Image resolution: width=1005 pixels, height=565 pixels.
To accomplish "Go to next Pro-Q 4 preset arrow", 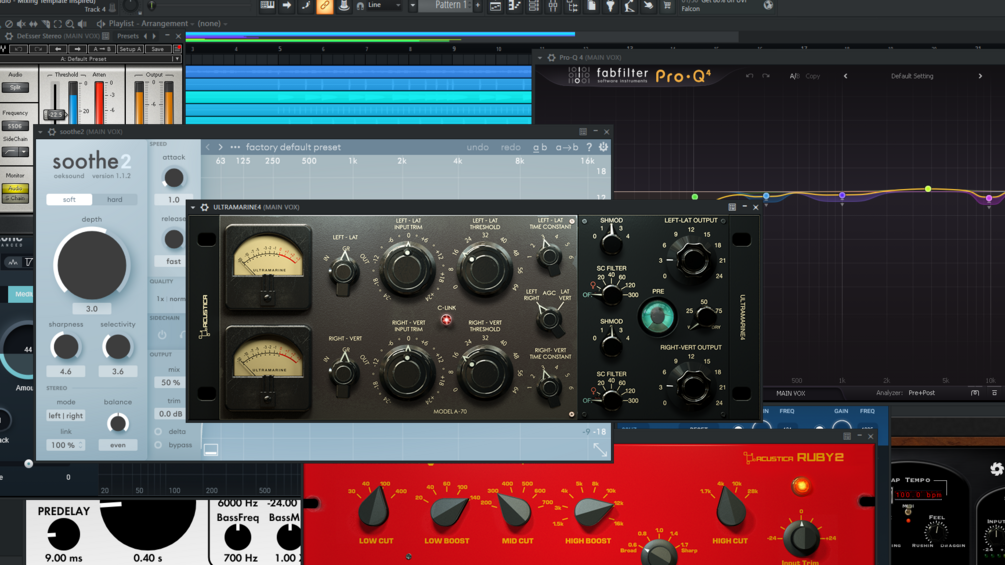I will click(x=980, y=76).
